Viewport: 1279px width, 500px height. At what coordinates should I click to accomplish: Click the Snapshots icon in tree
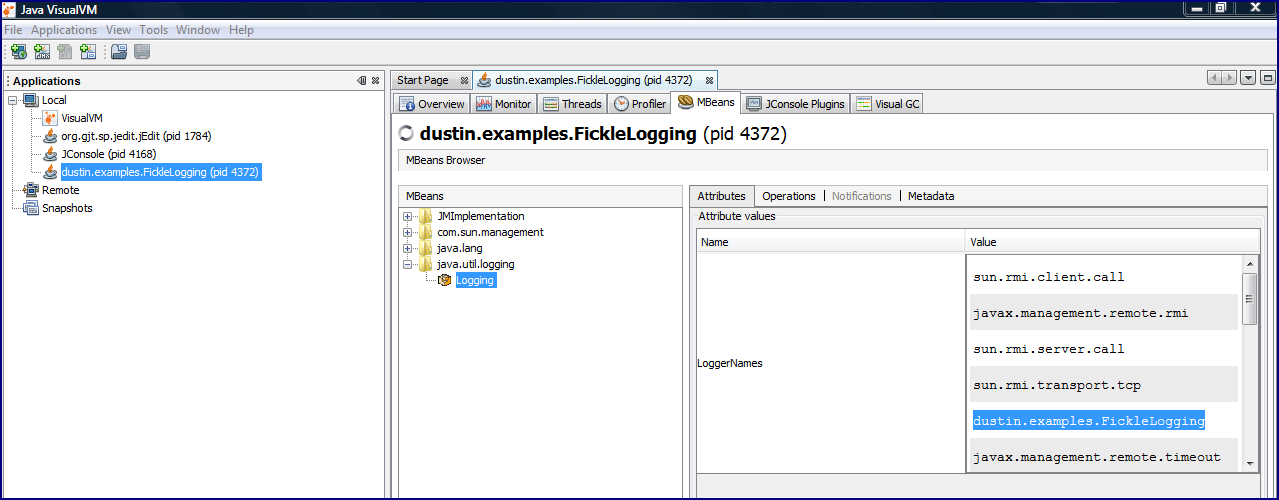click(30, 208)
